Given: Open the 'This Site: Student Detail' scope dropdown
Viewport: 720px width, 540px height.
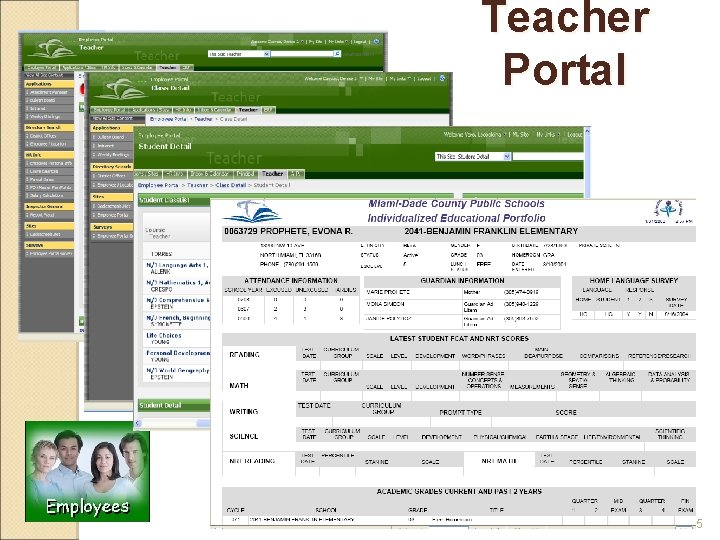Looking at the screenshot, I should 472,157.
